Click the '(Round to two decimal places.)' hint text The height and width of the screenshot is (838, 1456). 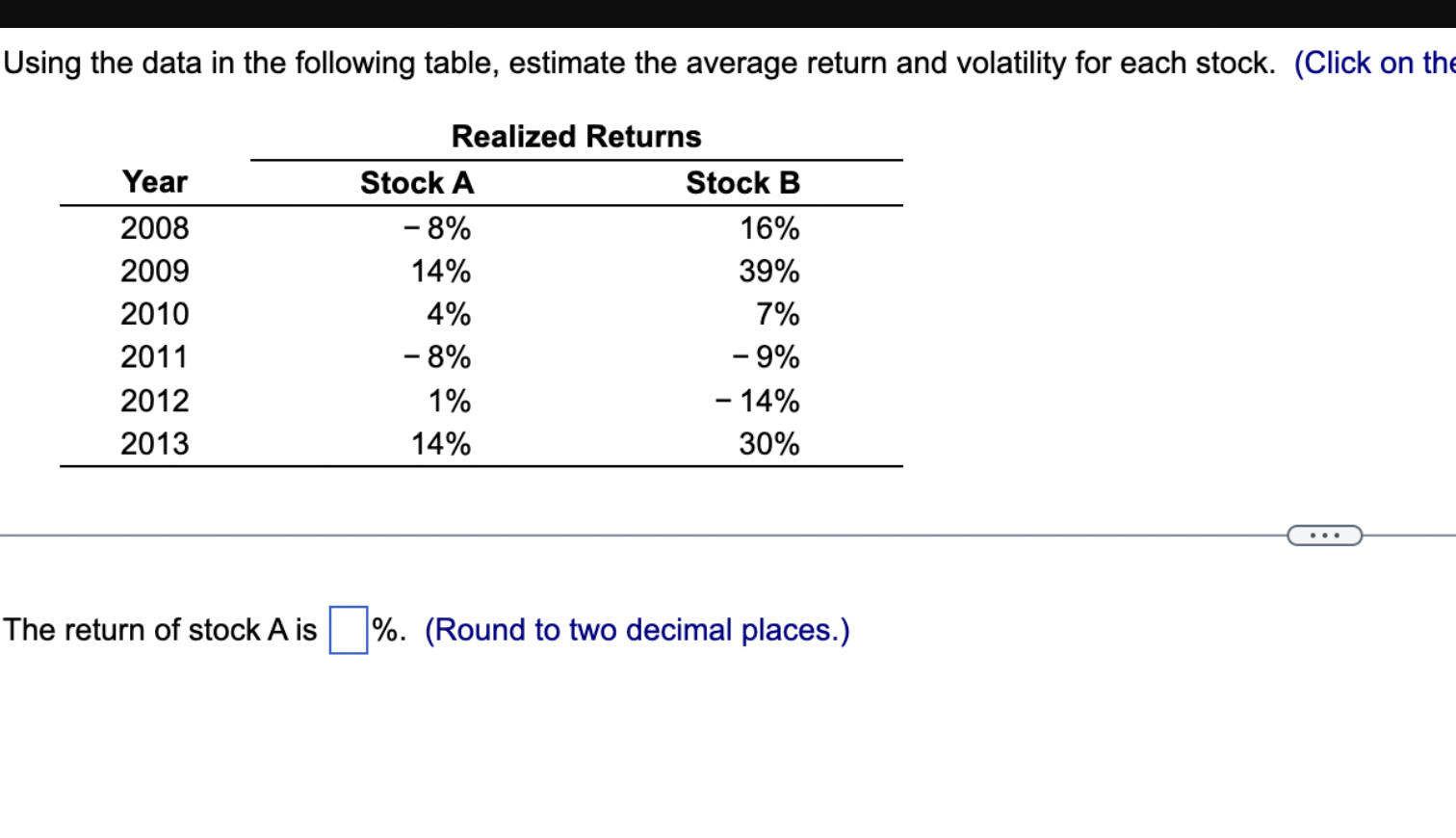[637, 630]
